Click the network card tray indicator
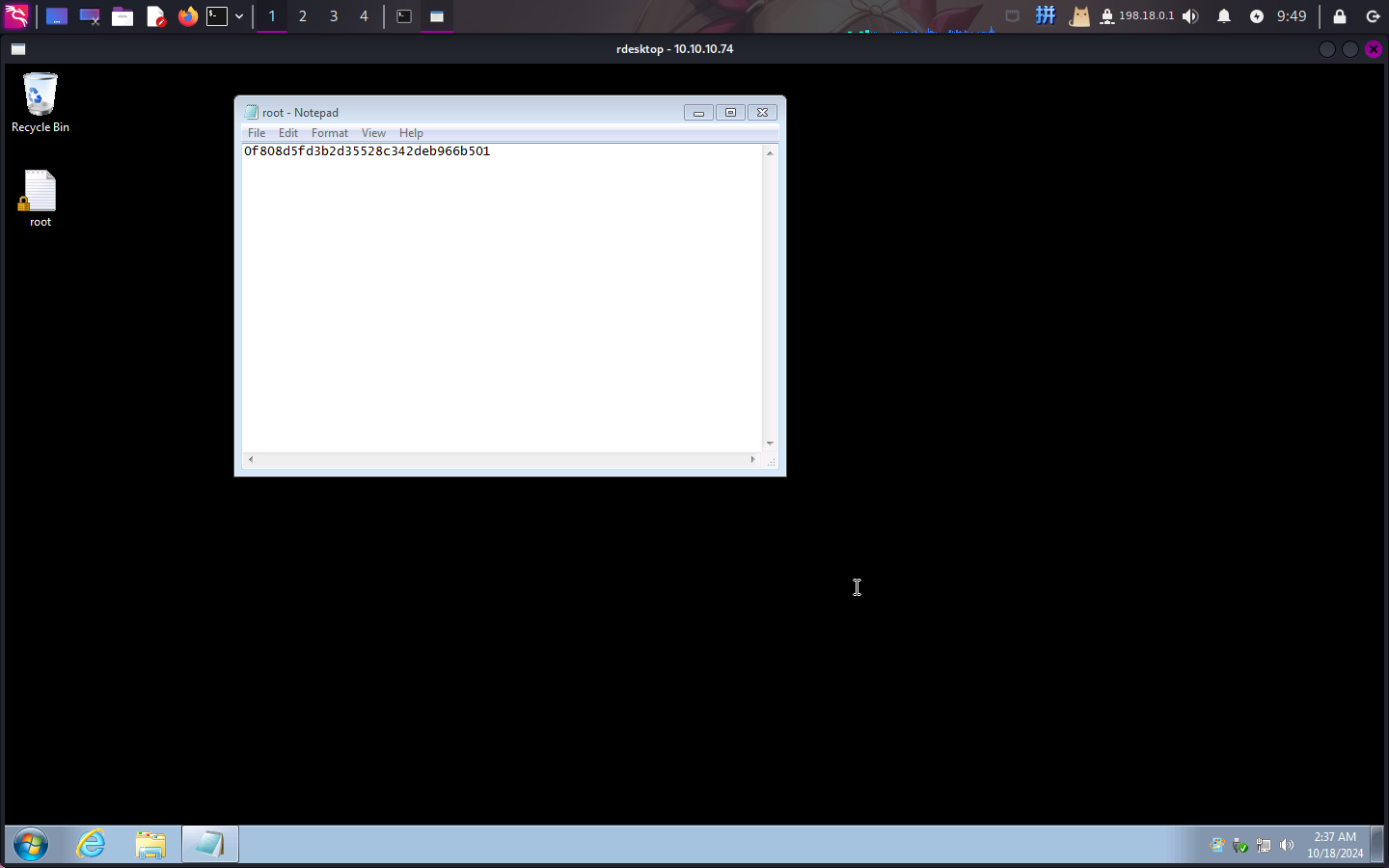This screenshot has height=868, width=1389. click(1012, 16)
